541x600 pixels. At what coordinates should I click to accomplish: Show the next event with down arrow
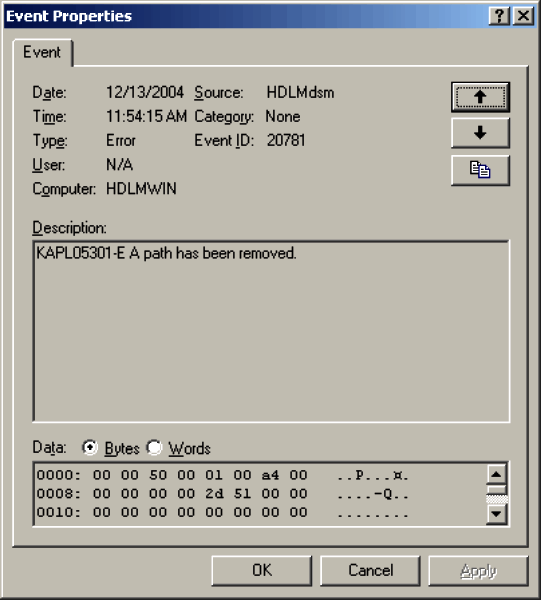480,133
